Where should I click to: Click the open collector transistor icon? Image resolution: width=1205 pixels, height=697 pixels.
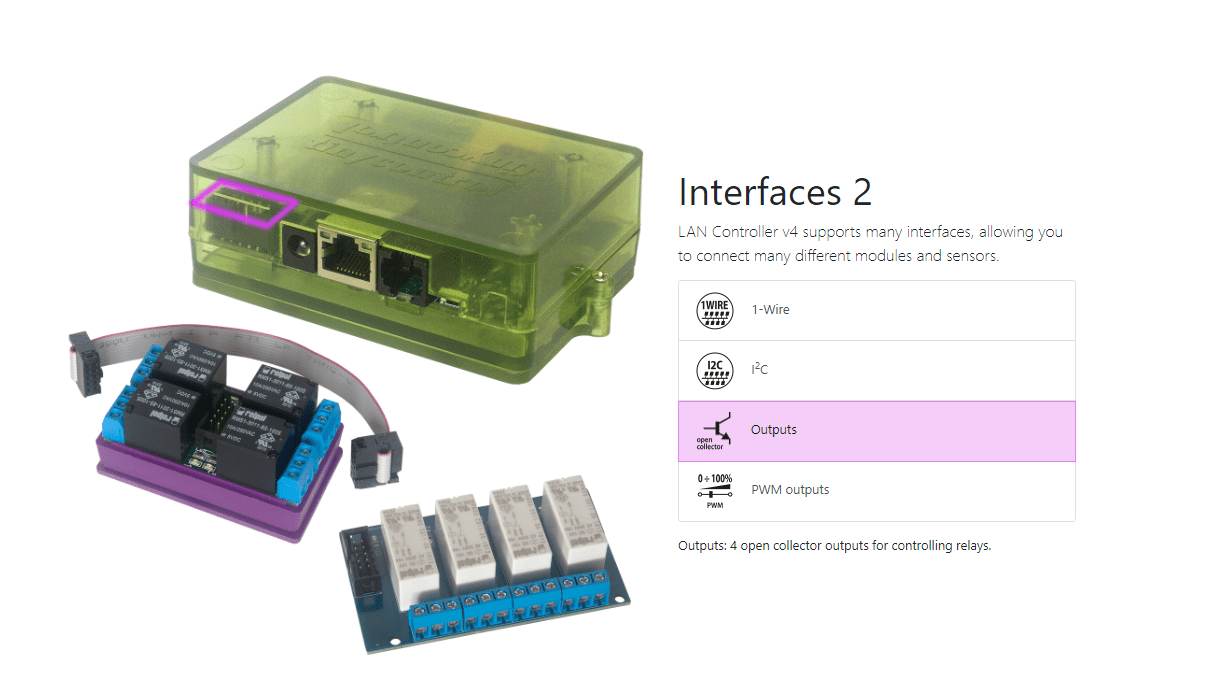pos(715,431)
